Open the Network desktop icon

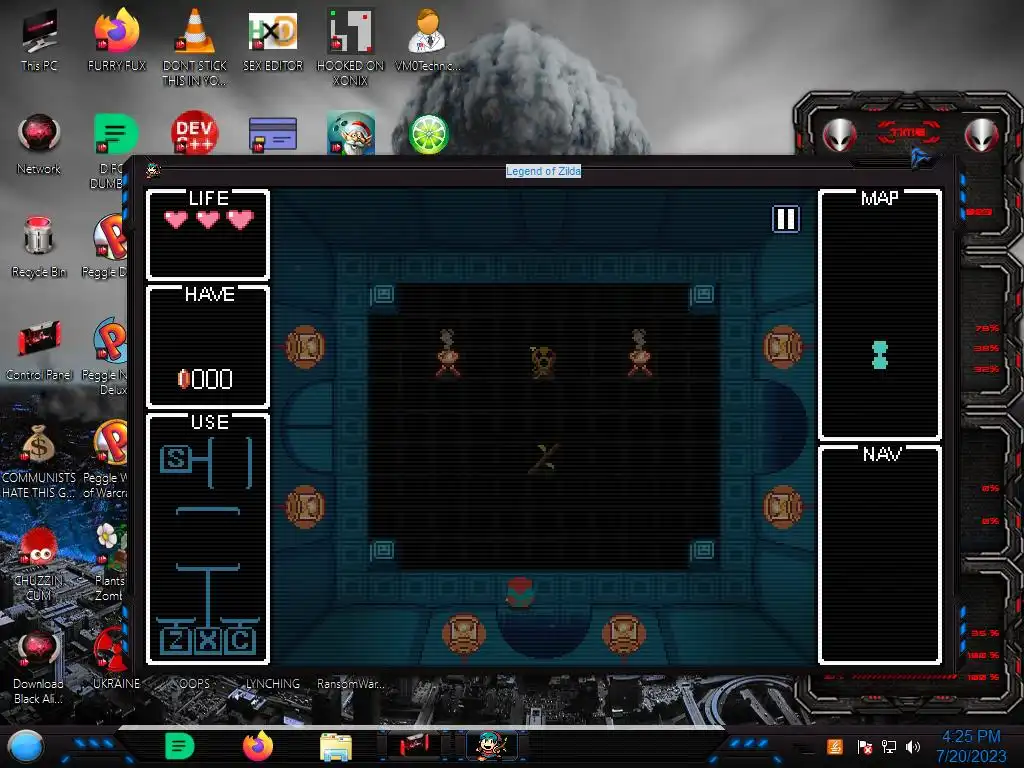tap(39, 144)
